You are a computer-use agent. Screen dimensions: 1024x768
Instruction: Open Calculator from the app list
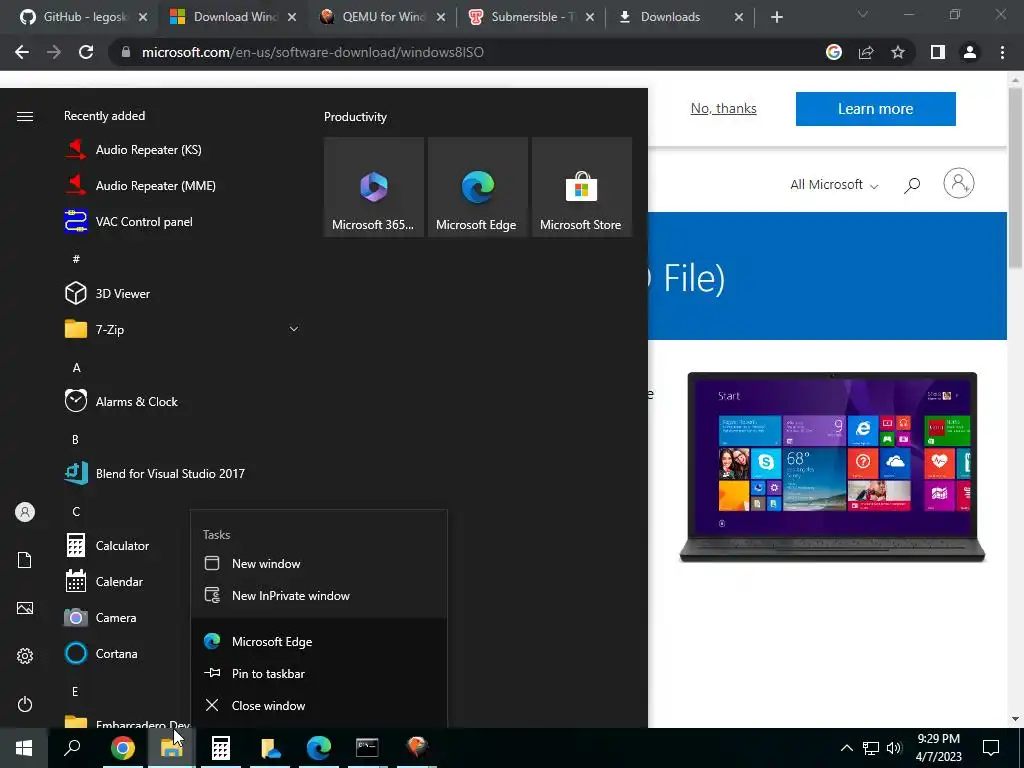(122, 545)
